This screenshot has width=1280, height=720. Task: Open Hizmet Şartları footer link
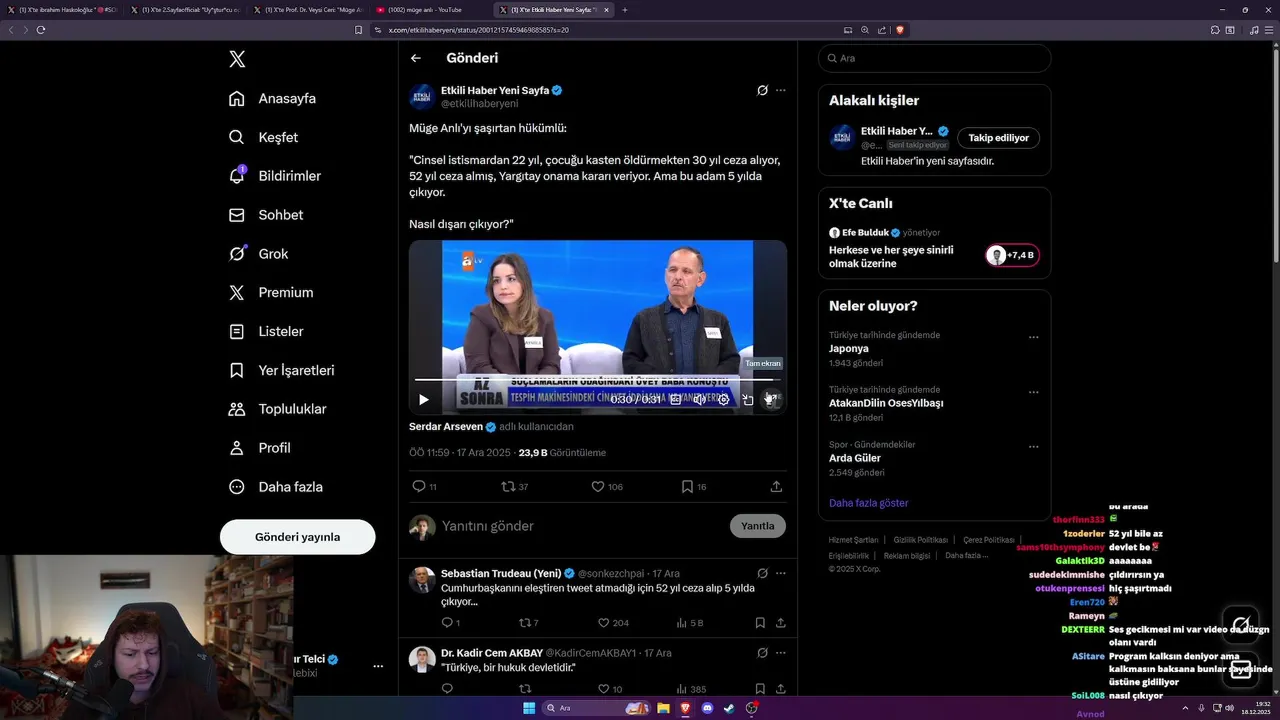pos(853,540)
